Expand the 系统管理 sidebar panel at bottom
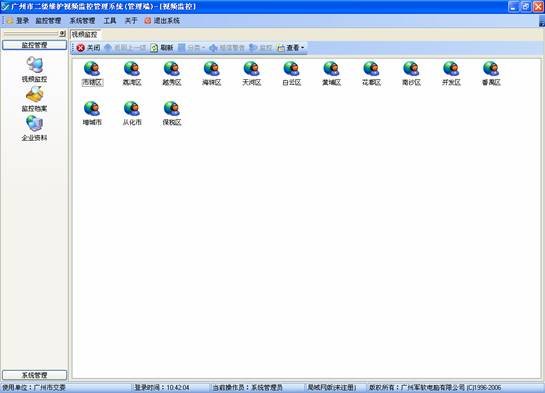The image size is (545, 393). click(34, 375)
